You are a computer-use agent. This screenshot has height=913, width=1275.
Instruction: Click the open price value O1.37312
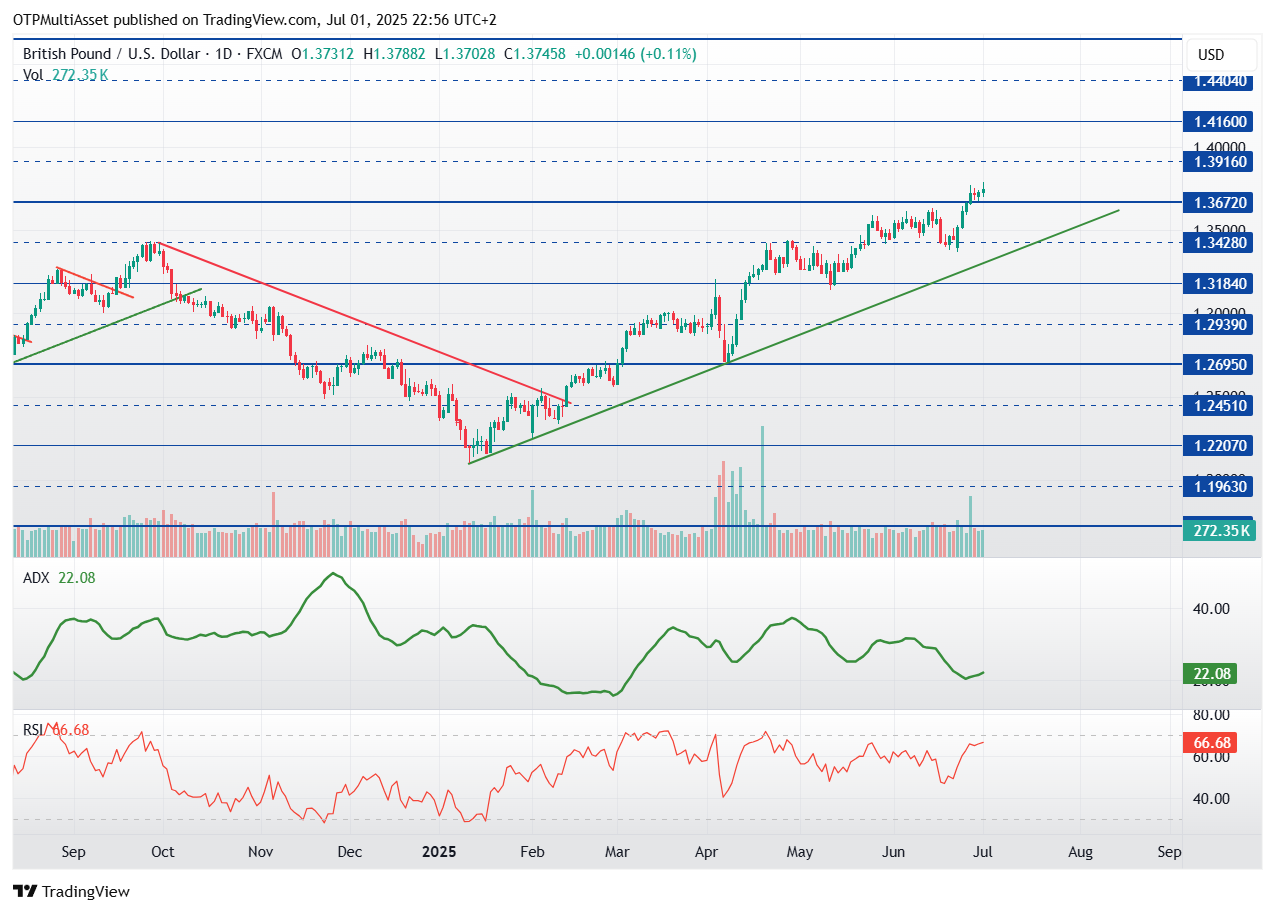(x=323, y=53)
